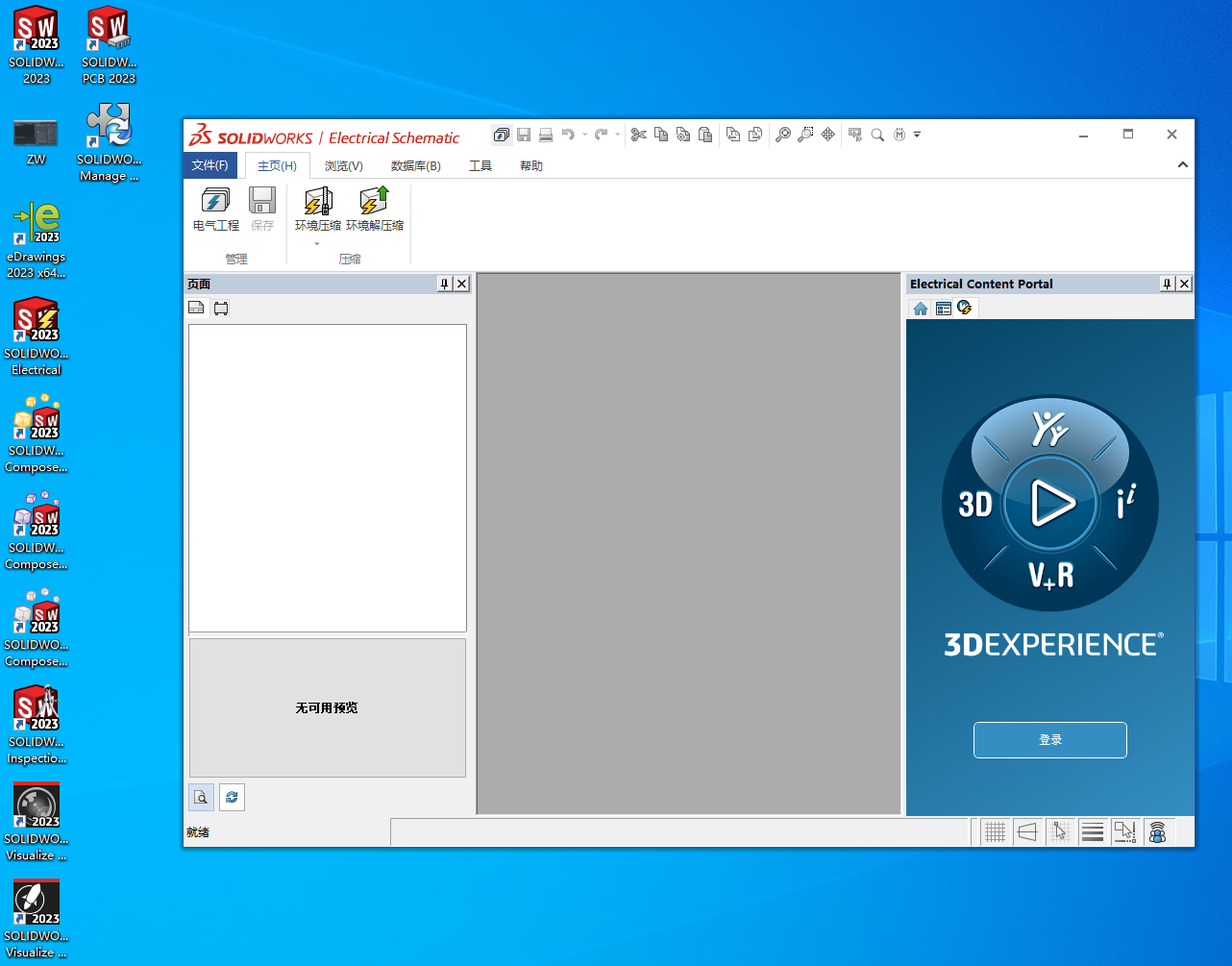
Task: Expand the 环境压缩 dropdown arrow
Action: tap(317, 244)
